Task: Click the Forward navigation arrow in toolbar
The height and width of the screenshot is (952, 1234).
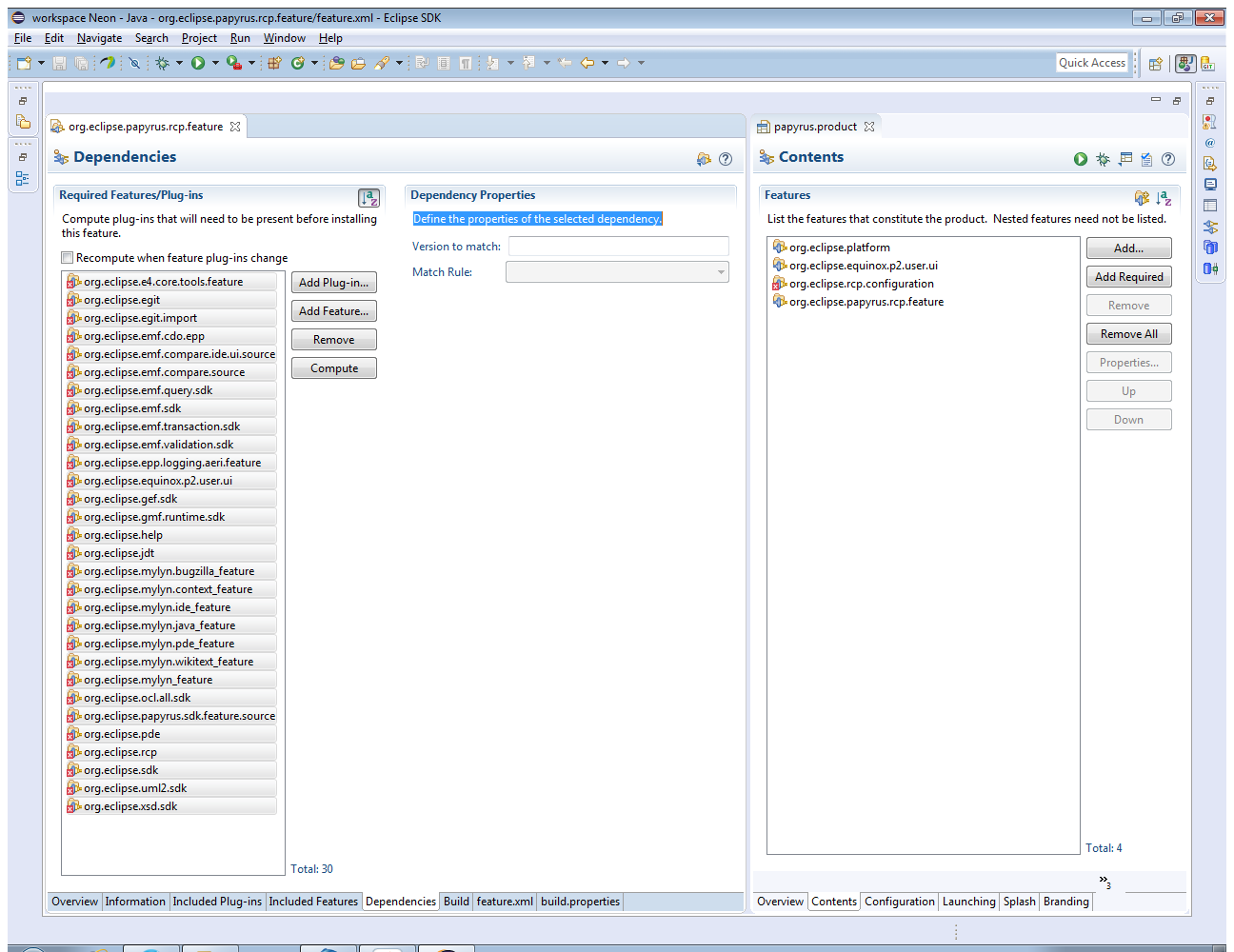Action: tap(624, 63)
